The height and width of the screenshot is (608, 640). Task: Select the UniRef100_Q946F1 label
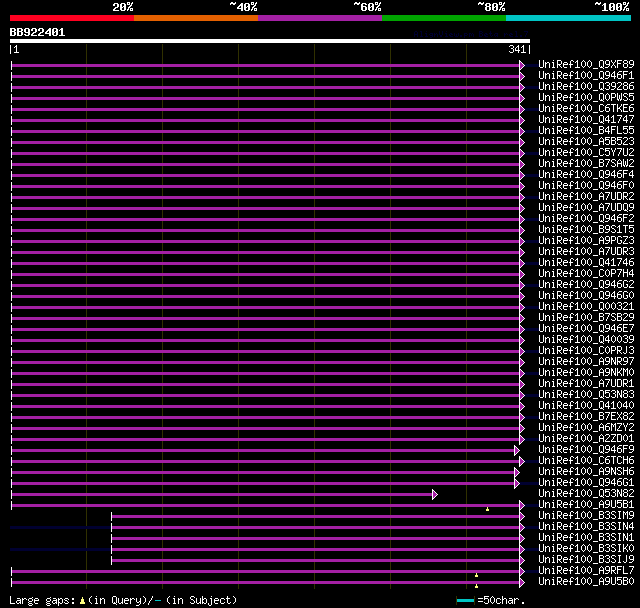[586, 75]
